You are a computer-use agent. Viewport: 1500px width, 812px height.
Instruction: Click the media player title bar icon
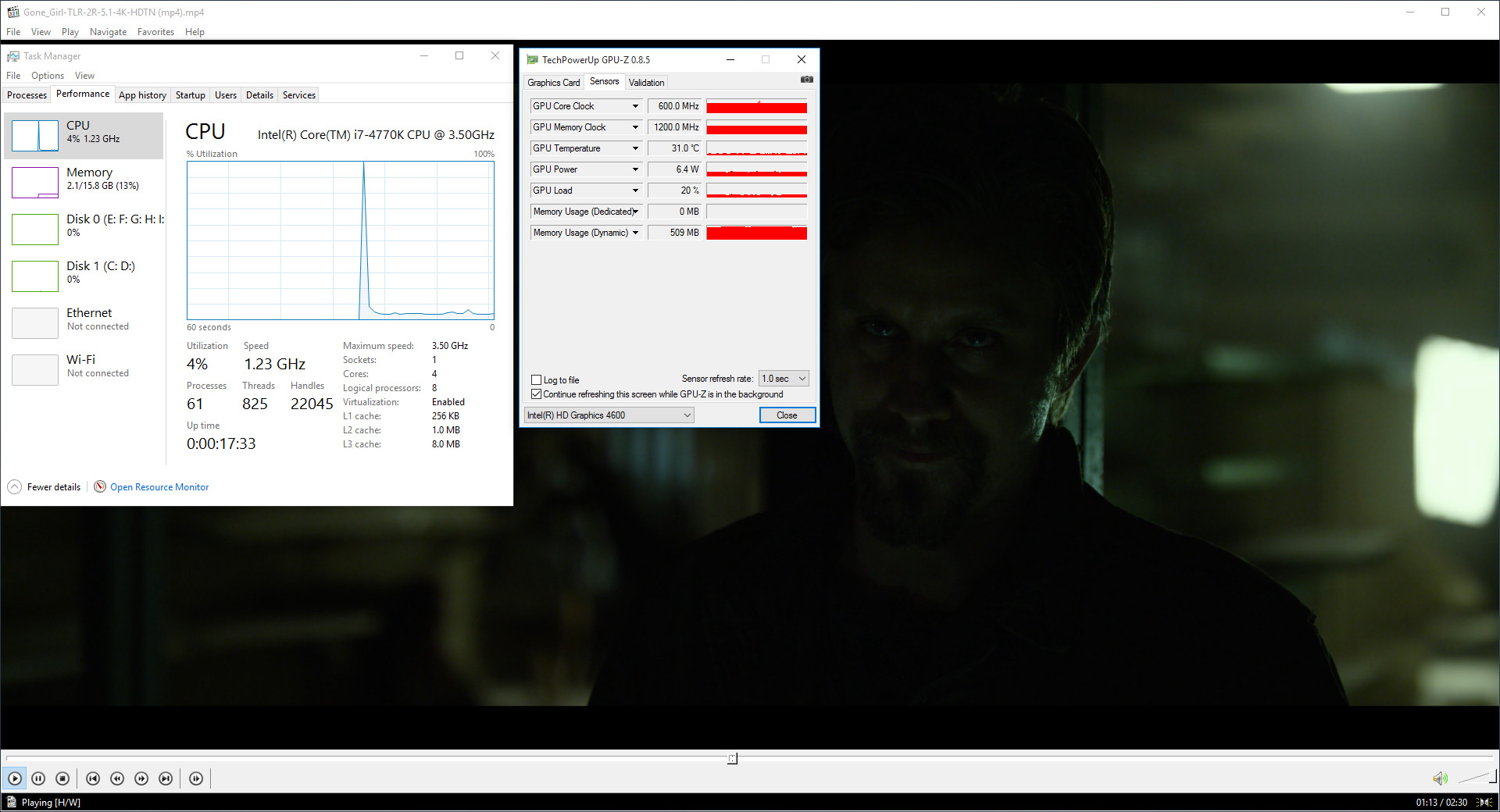[x=12, y=12]
